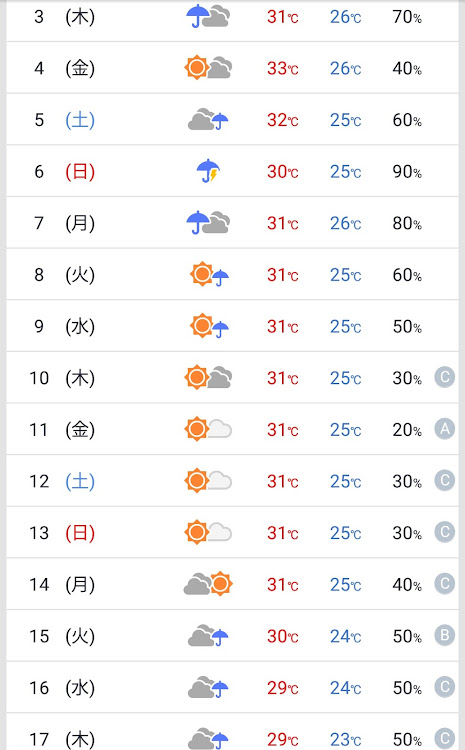Open the forecast row for 9 (水)
Image resolution: width=465 pixels, height=750 pixels.
pos(232,326)
